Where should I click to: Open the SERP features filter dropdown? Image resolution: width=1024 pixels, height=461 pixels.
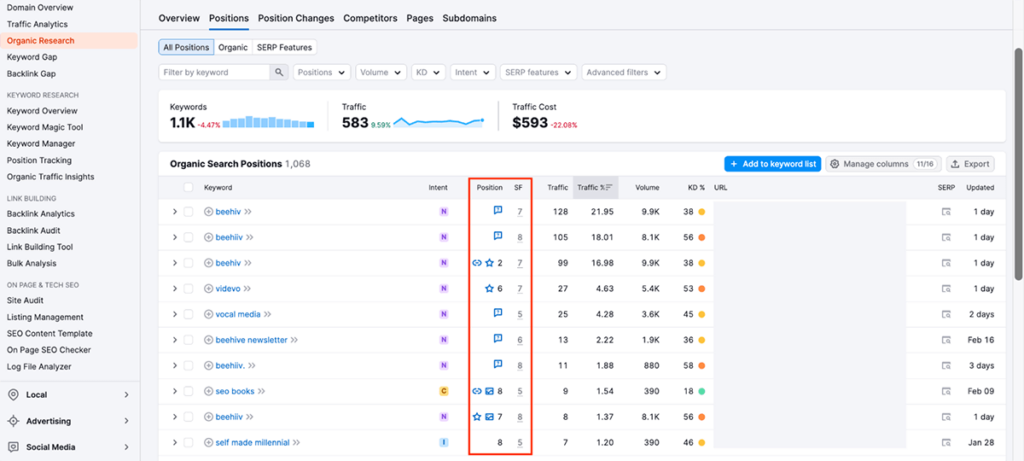538,72
